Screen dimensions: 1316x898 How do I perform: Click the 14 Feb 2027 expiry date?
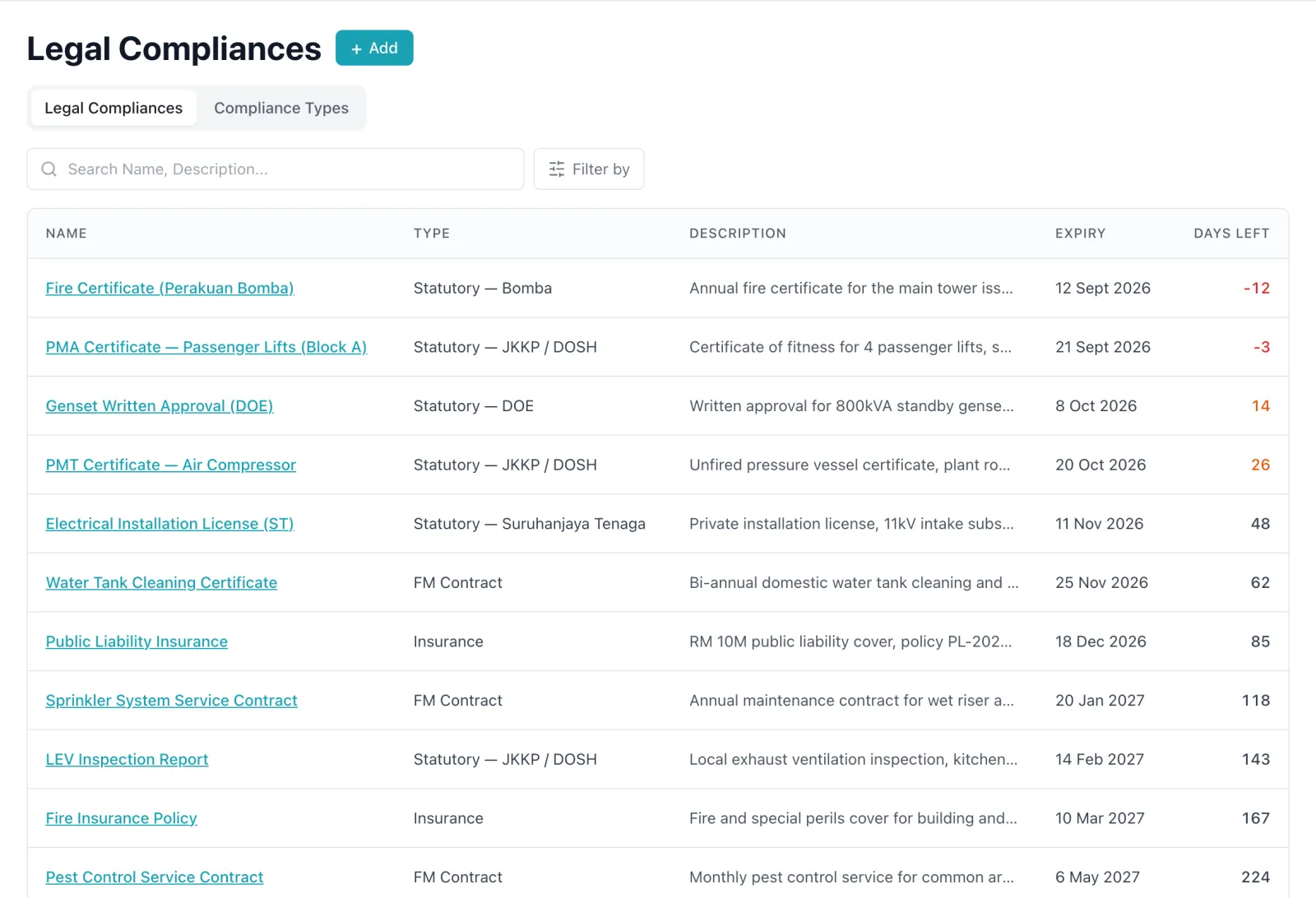pos(1100,759)
